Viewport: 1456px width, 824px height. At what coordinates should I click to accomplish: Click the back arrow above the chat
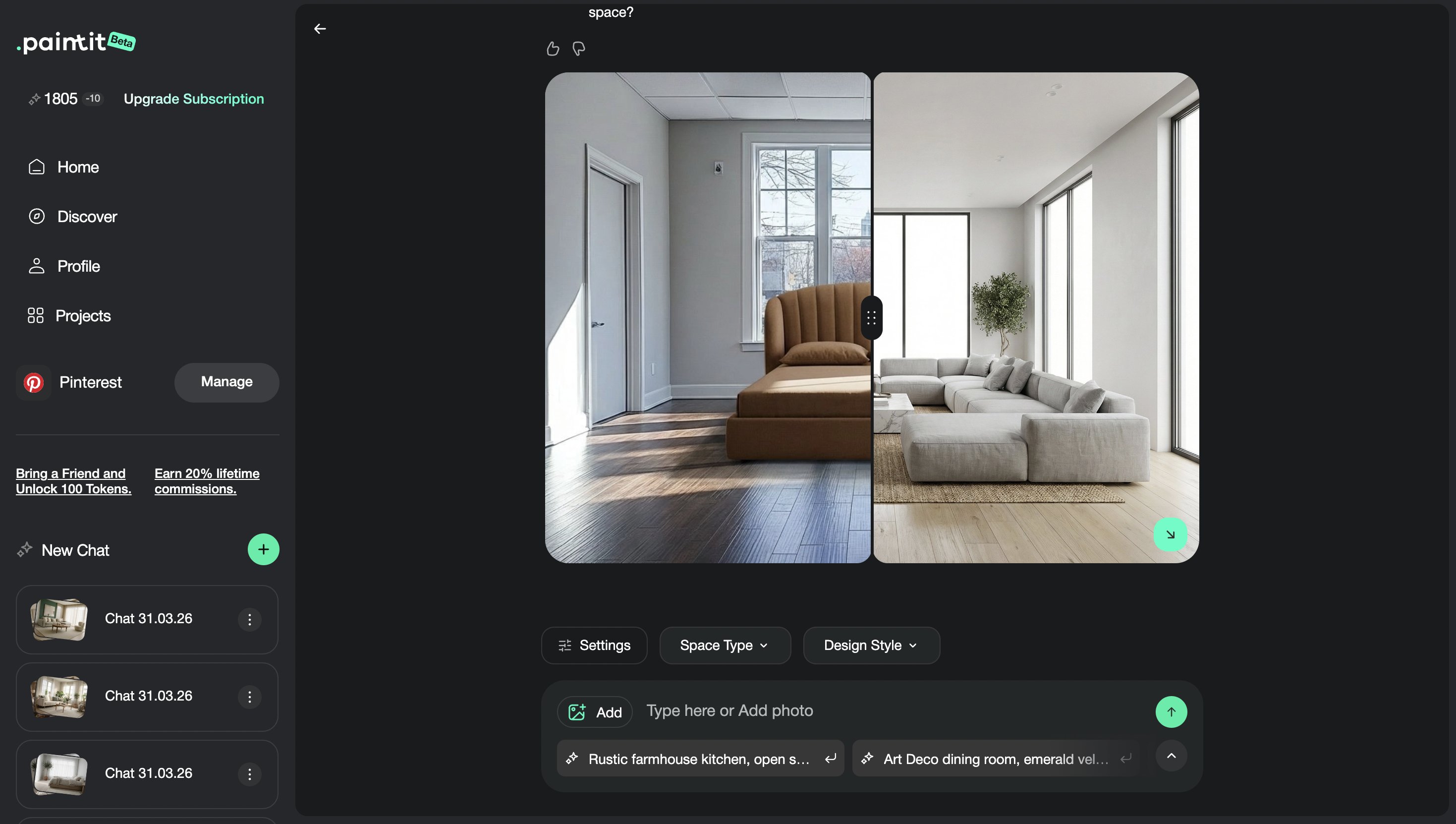[320, 28]
